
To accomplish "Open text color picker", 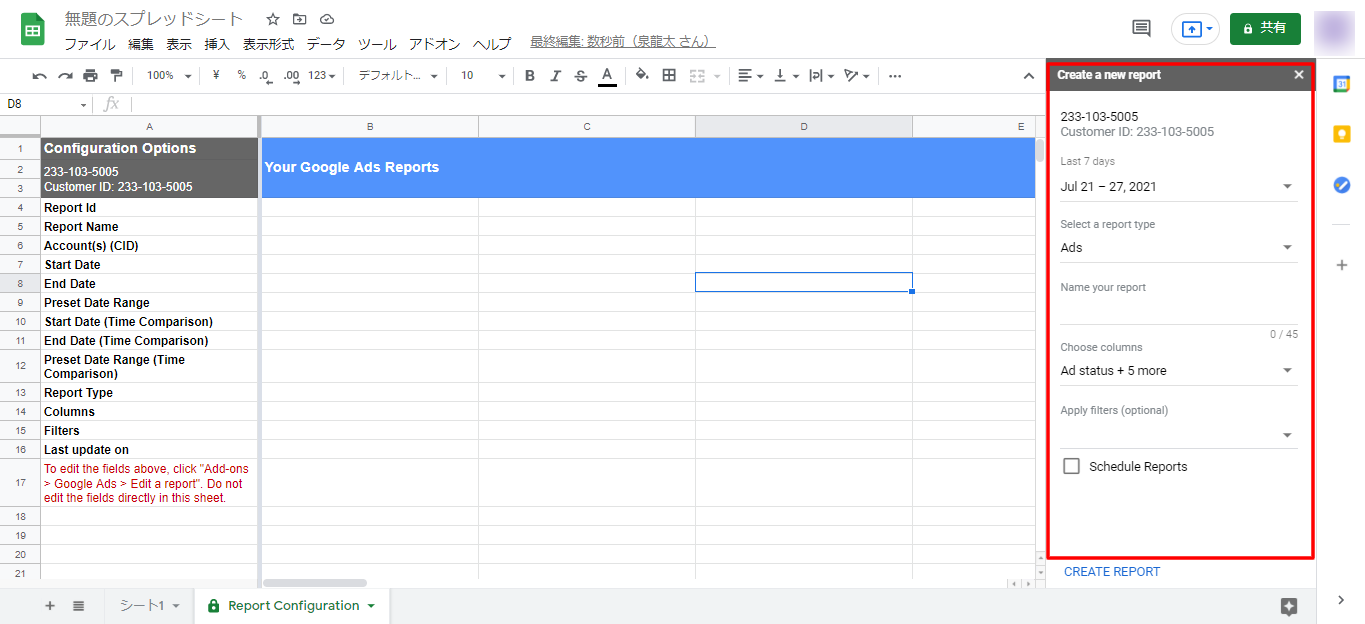I will 607,76.
